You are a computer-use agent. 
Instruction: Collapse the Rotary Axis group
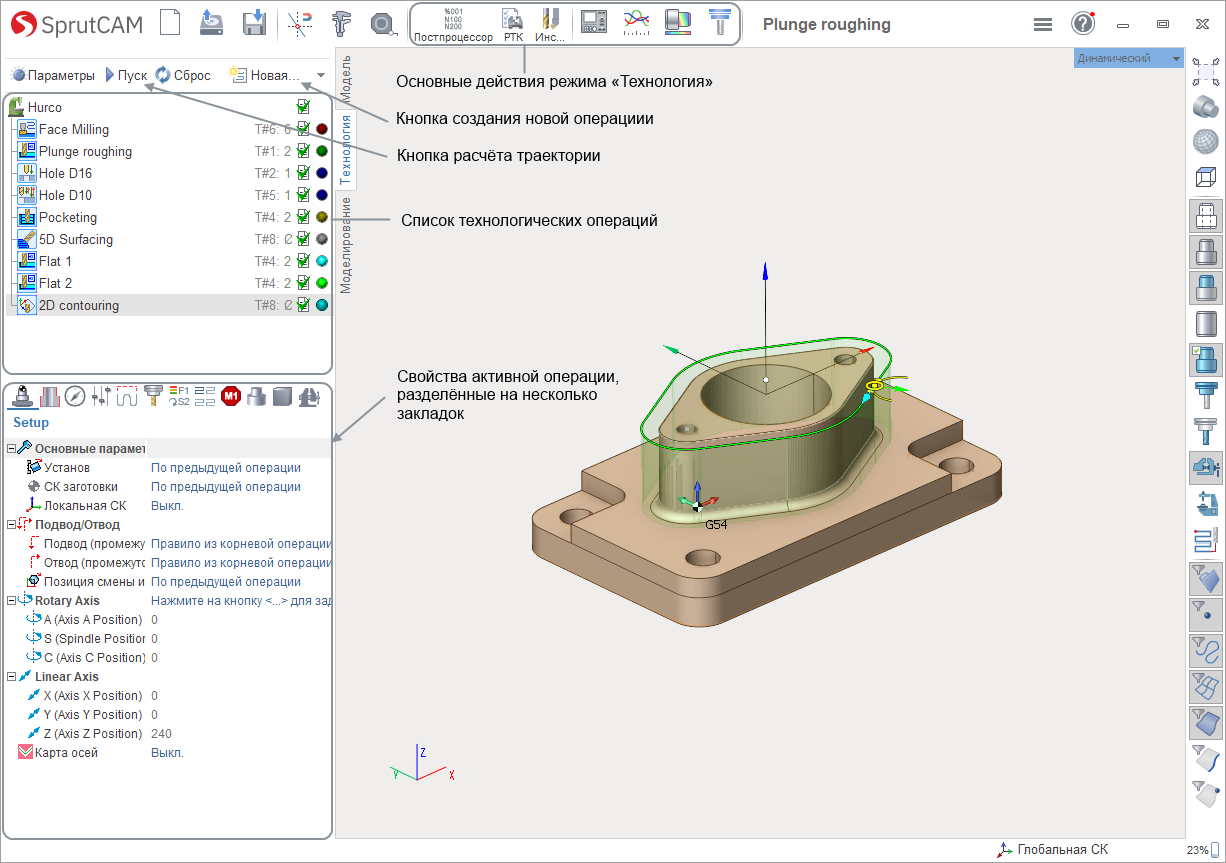(12, 601)
